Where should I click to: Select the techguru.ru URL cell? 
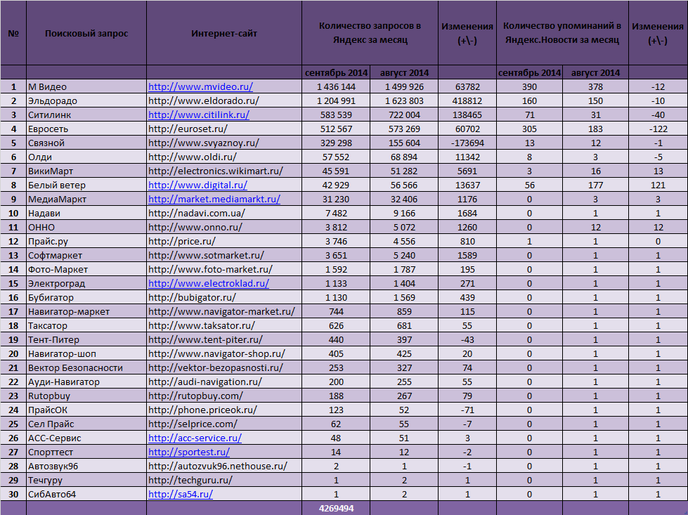click(224, 480)
